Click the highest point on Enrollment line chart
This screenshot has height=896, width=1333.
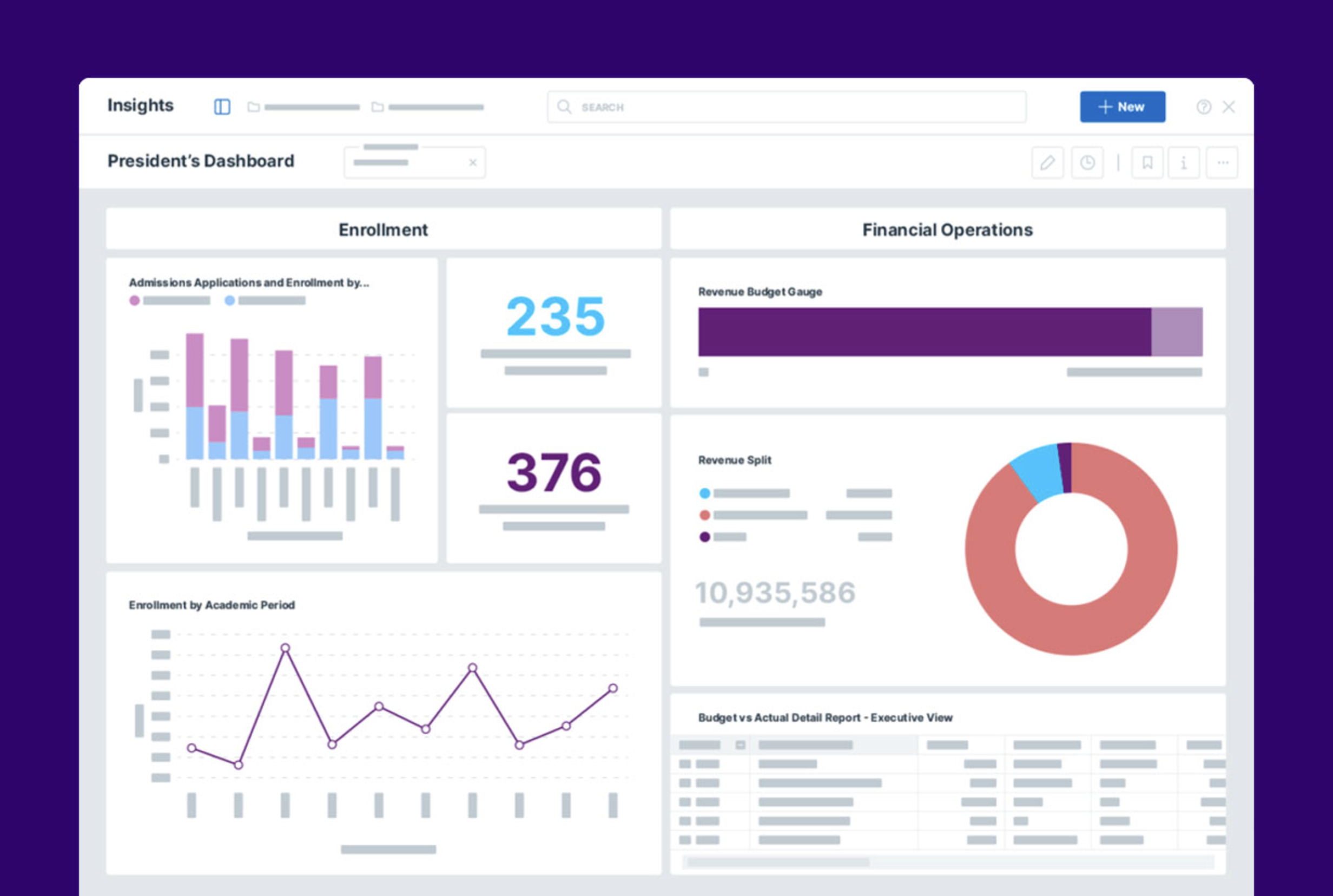click(285, 648)
